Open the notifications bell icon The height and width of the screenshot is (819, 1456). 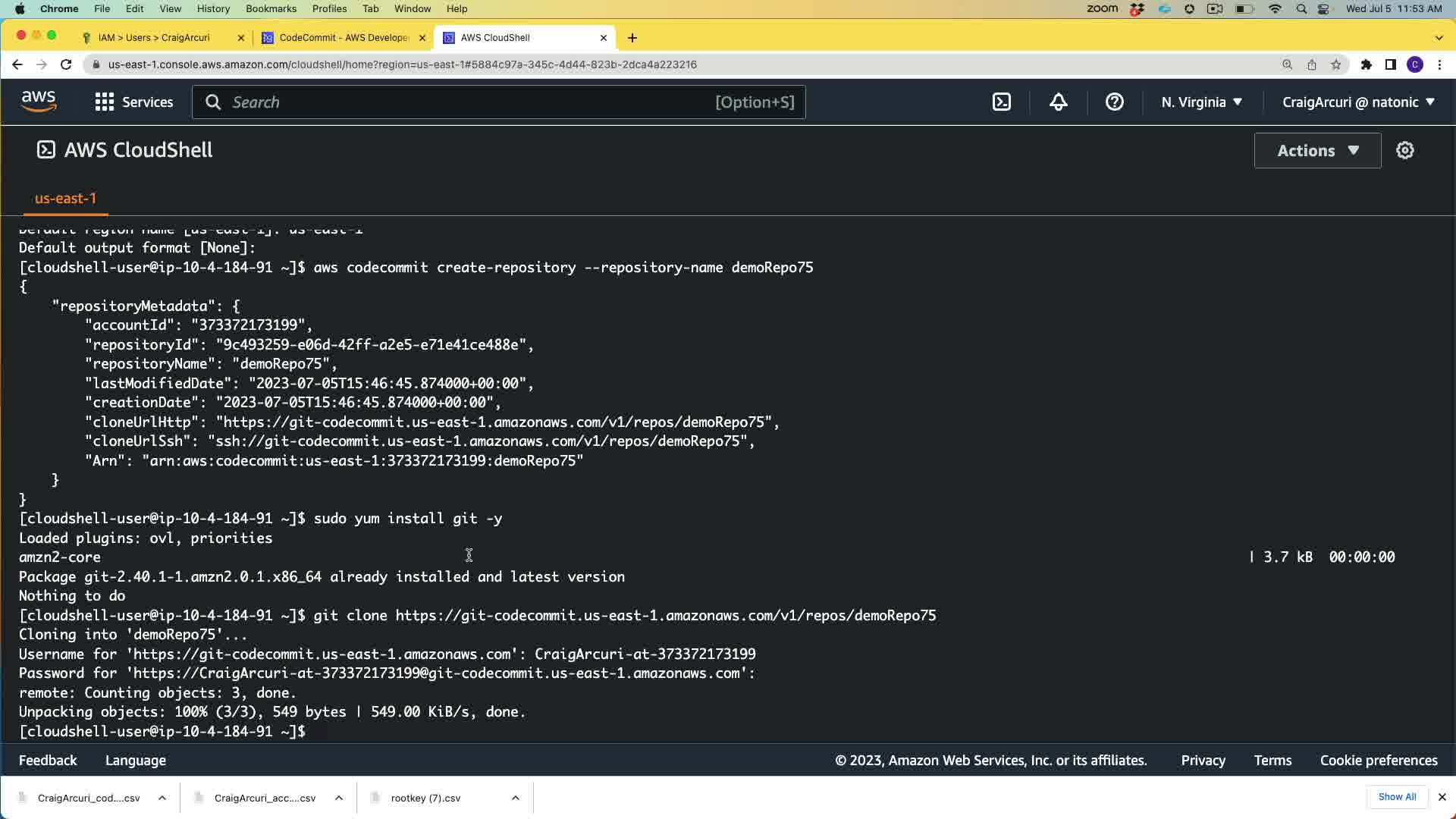[1058, 102]
